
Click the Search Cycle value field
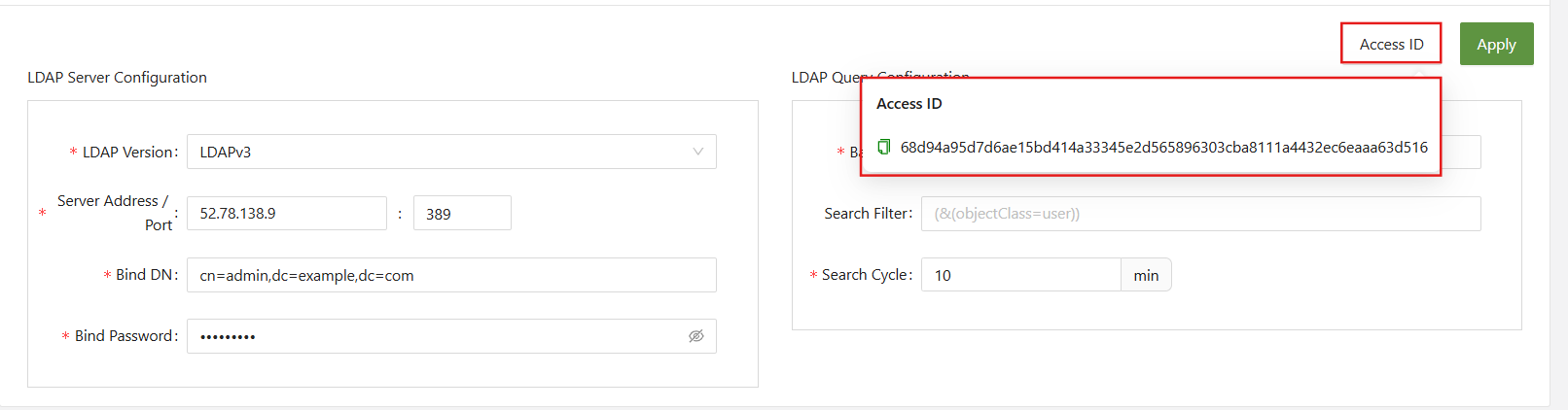1020,275
